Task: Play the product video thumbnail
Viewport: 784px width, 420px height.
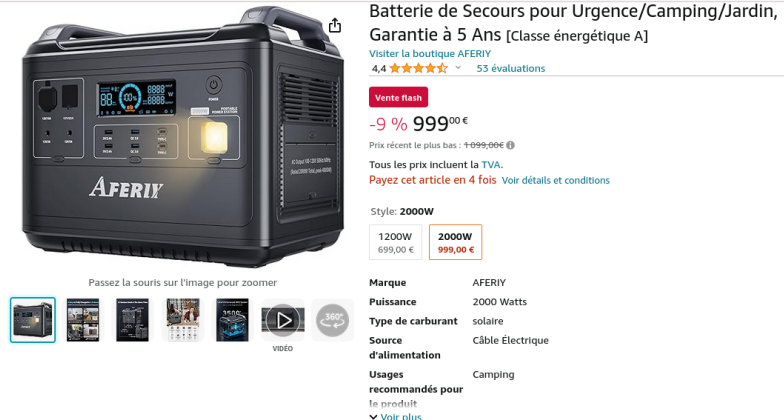Action: [x=283, y=320]
